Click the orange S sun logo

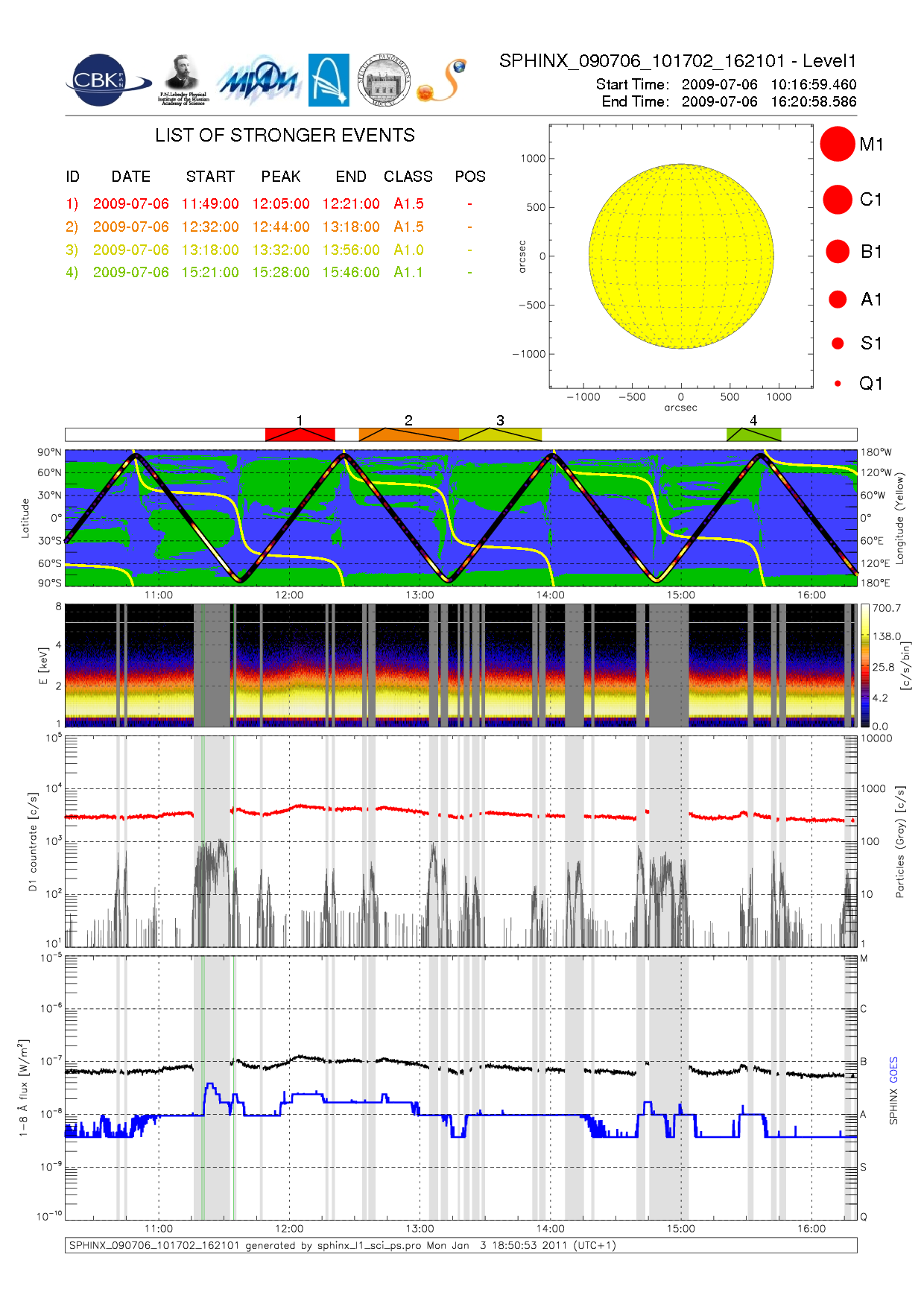coord(443,80)
